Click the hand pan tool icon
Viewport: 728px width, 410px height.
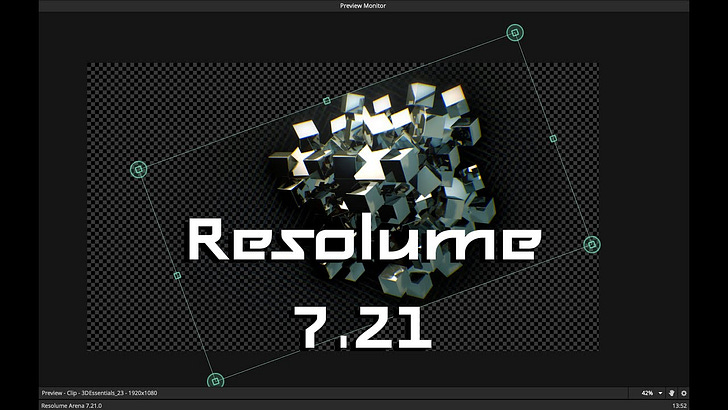coord(671,393)
